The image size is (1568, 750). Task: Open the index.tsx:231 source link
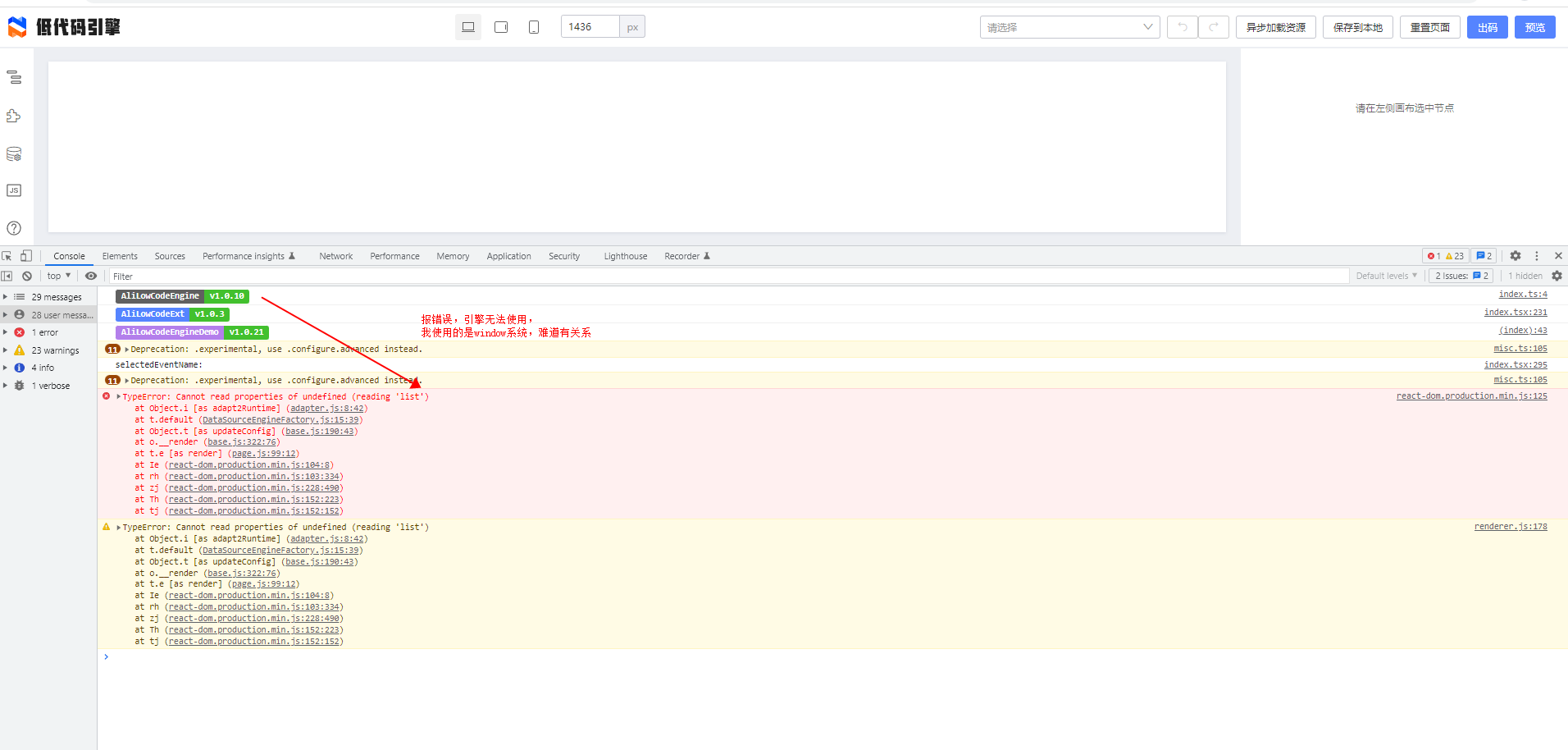point(1516,313)
